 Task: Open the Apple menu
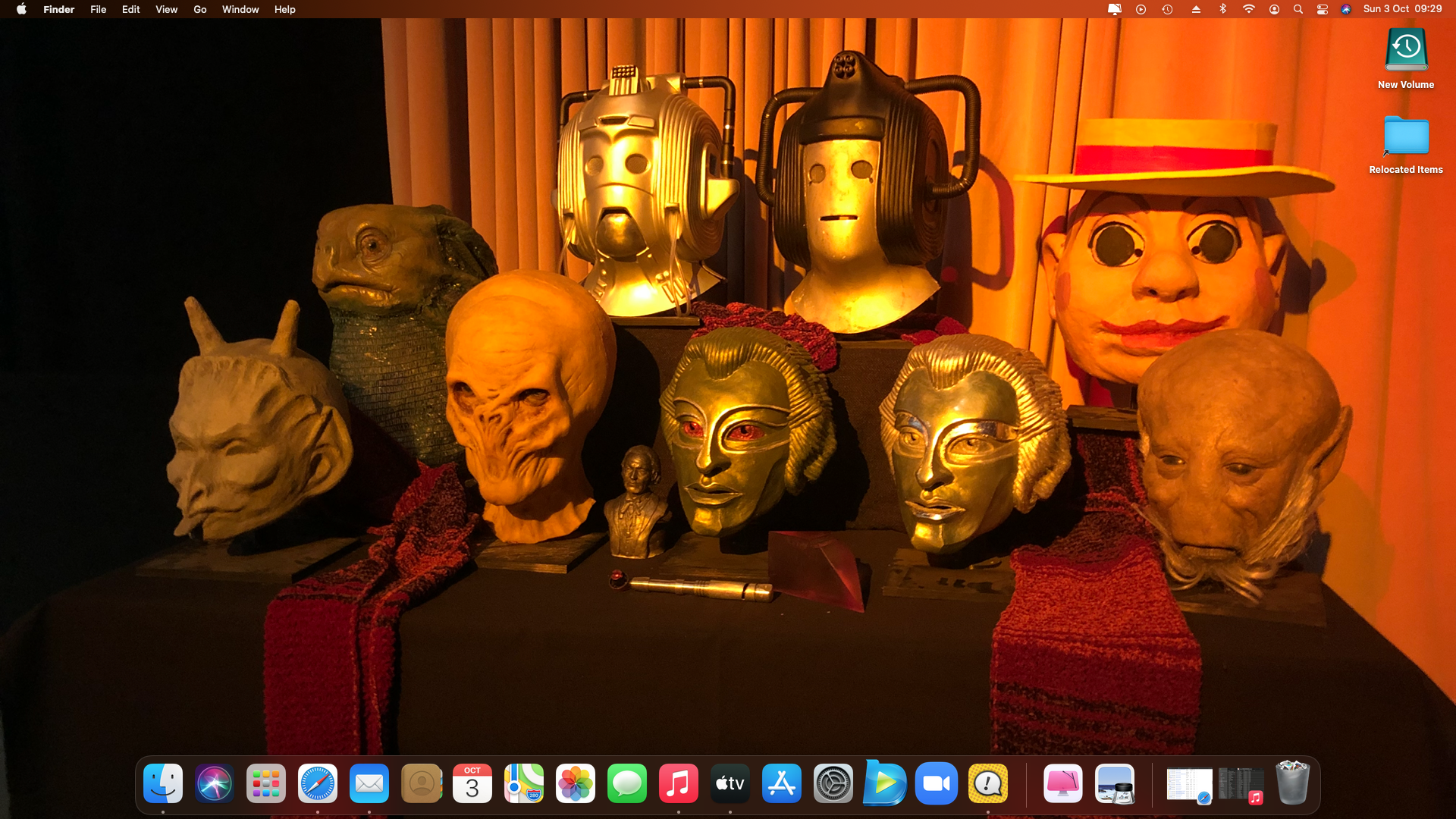(x=21, y=9)
